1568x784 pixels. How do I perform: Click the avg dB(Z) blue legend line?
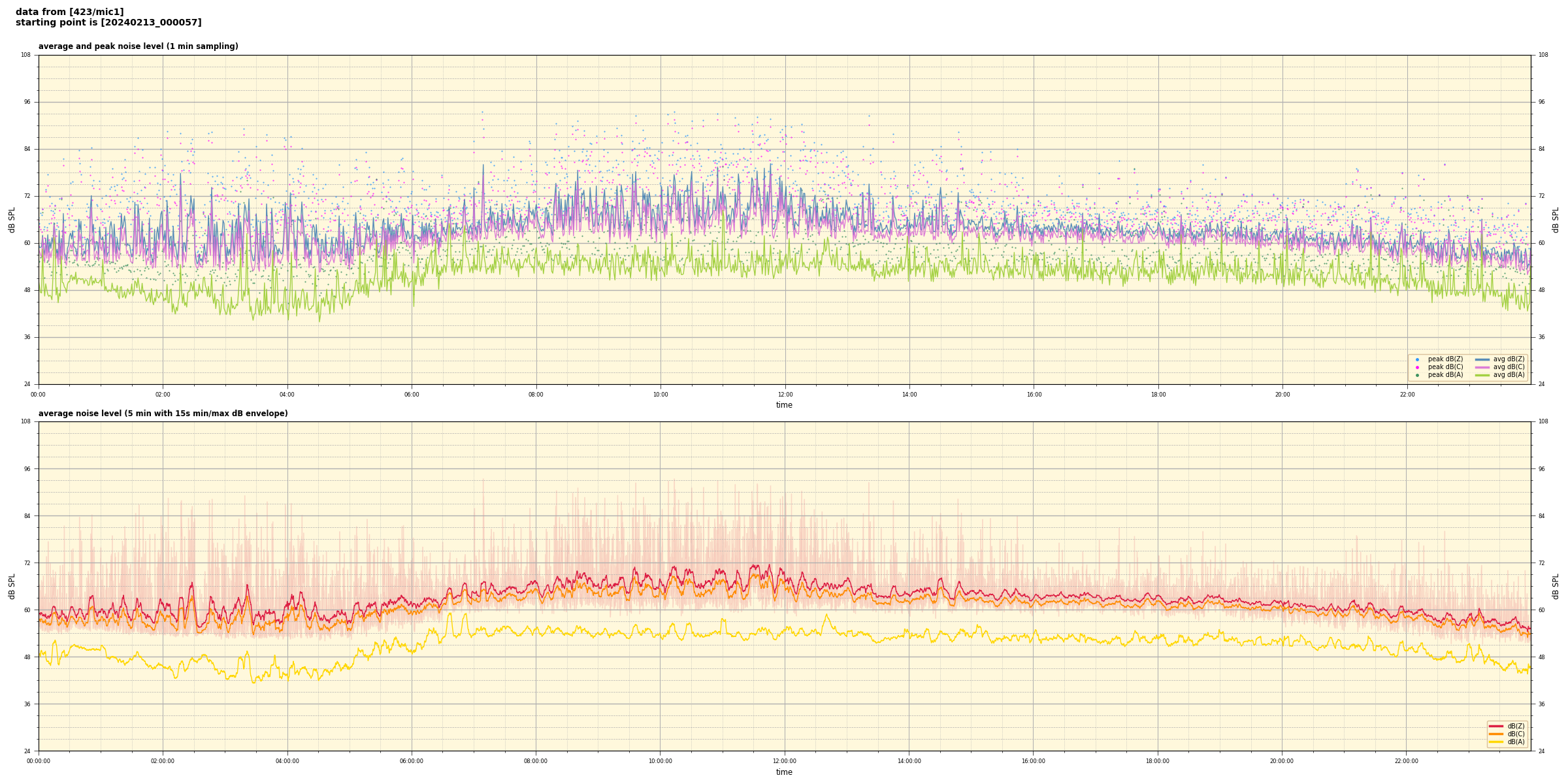(x=1482, y=359)
